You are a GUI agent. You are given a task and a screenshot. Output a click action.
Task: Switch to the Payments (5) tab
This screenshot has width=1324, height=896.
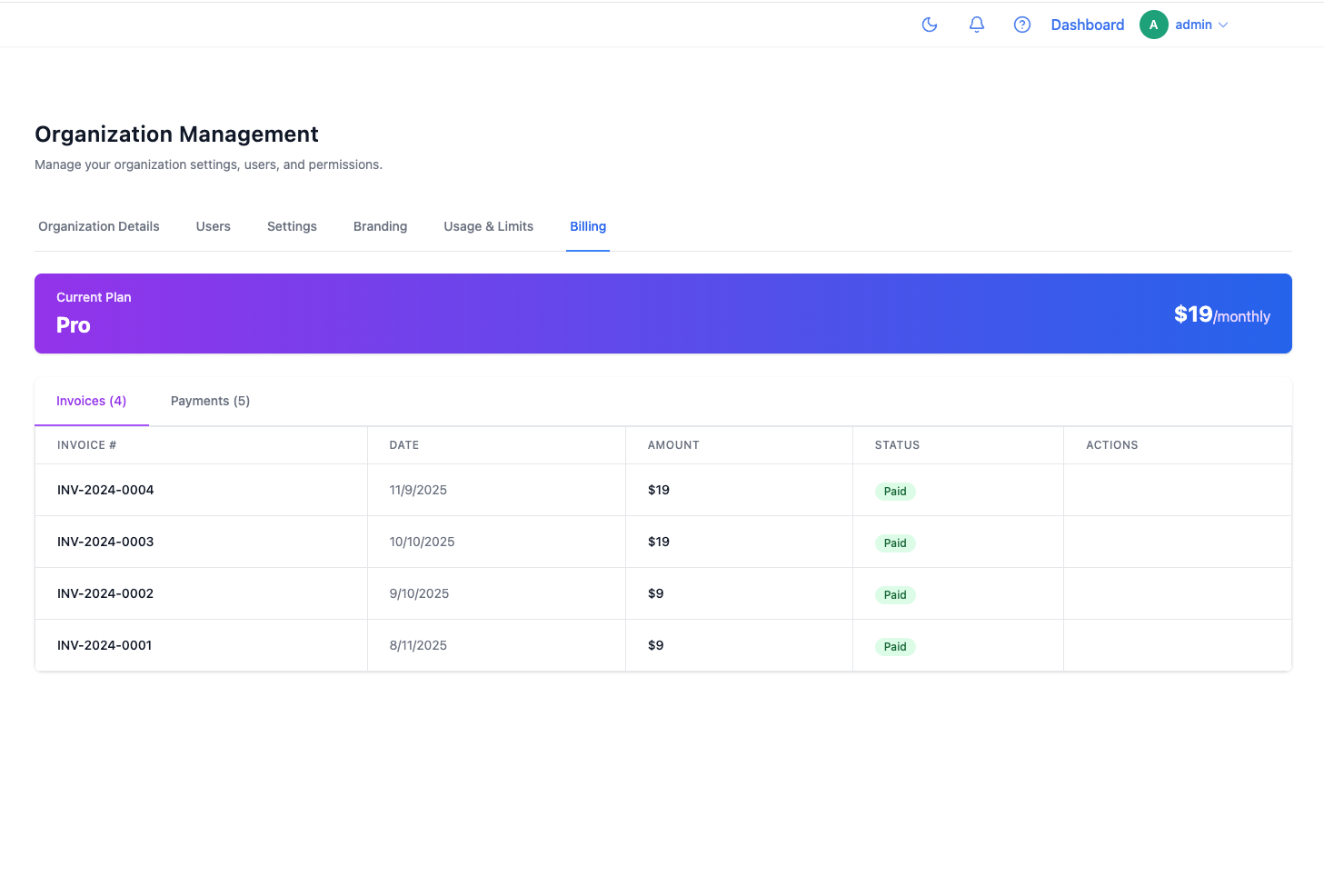click(210, 401)
